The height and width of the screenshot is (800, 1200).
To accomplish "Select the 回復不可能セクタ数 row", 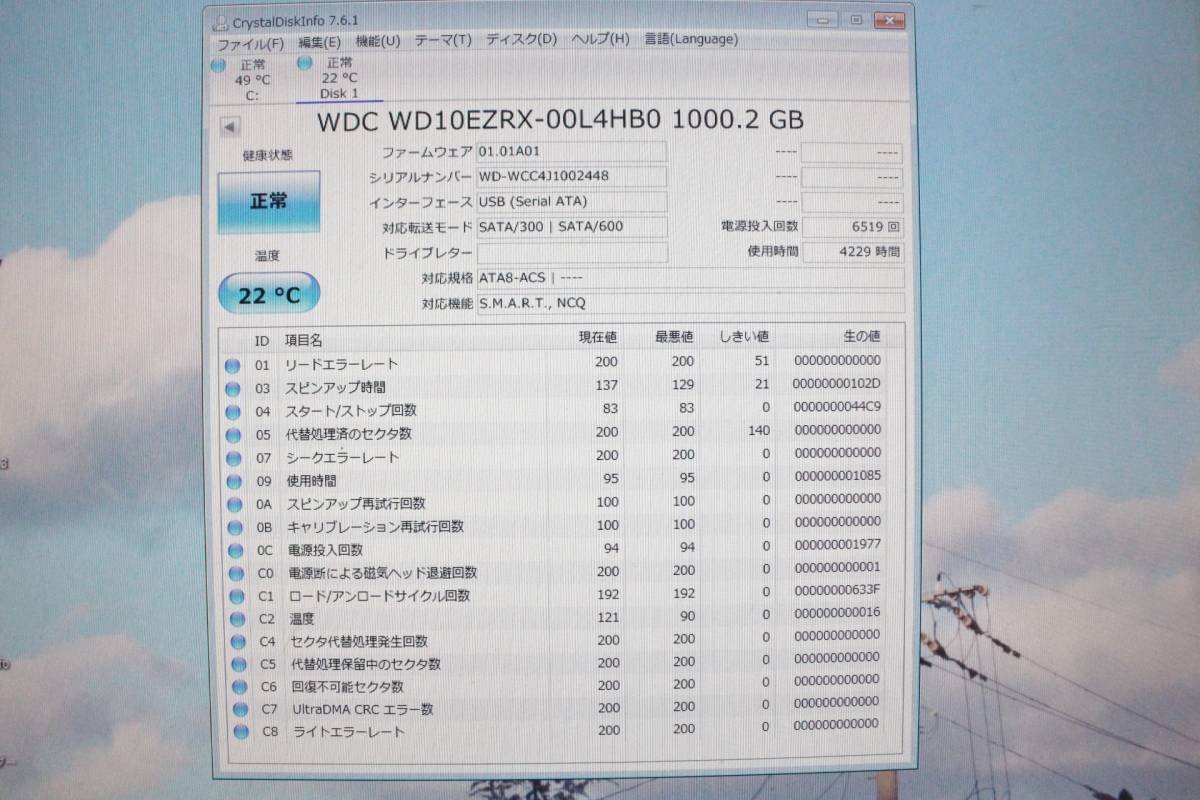I will point(560,685).
